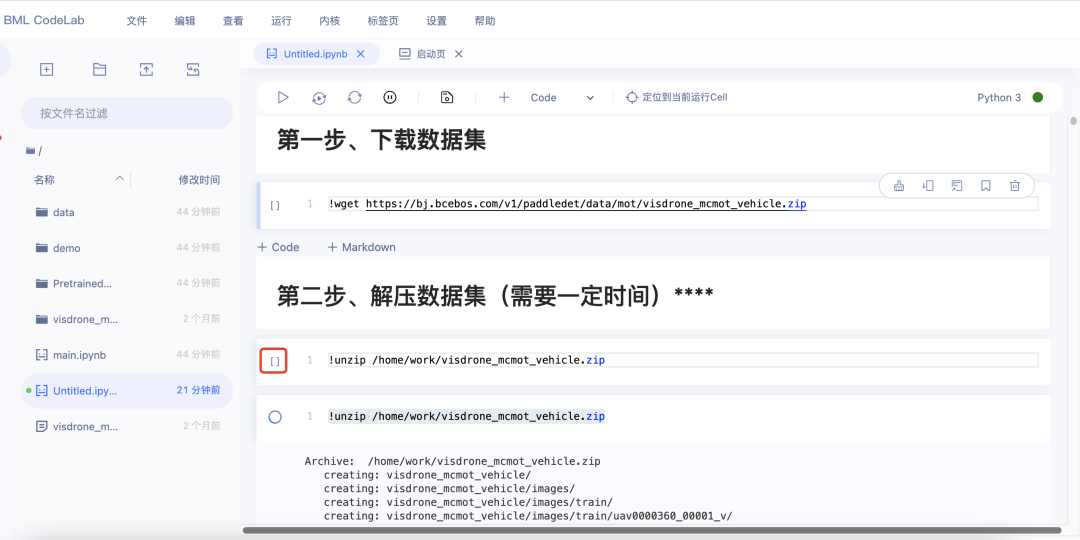
Task: Click the vertical scrollbar of the notebook
Action: pyautogui.click(x=1072, y=121)
